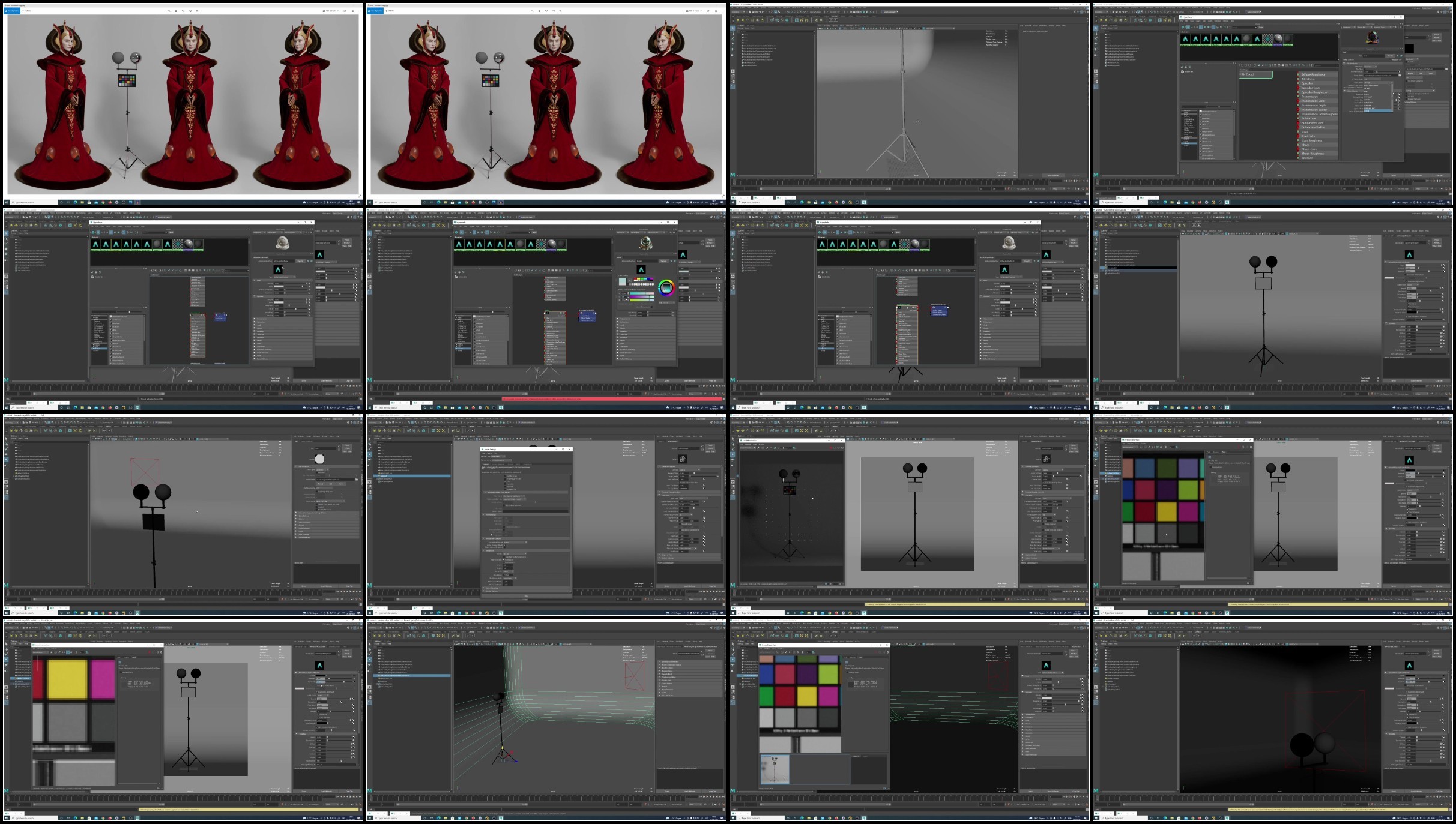Select the green-outlined UV Coord node

(x=1255, y=74)
